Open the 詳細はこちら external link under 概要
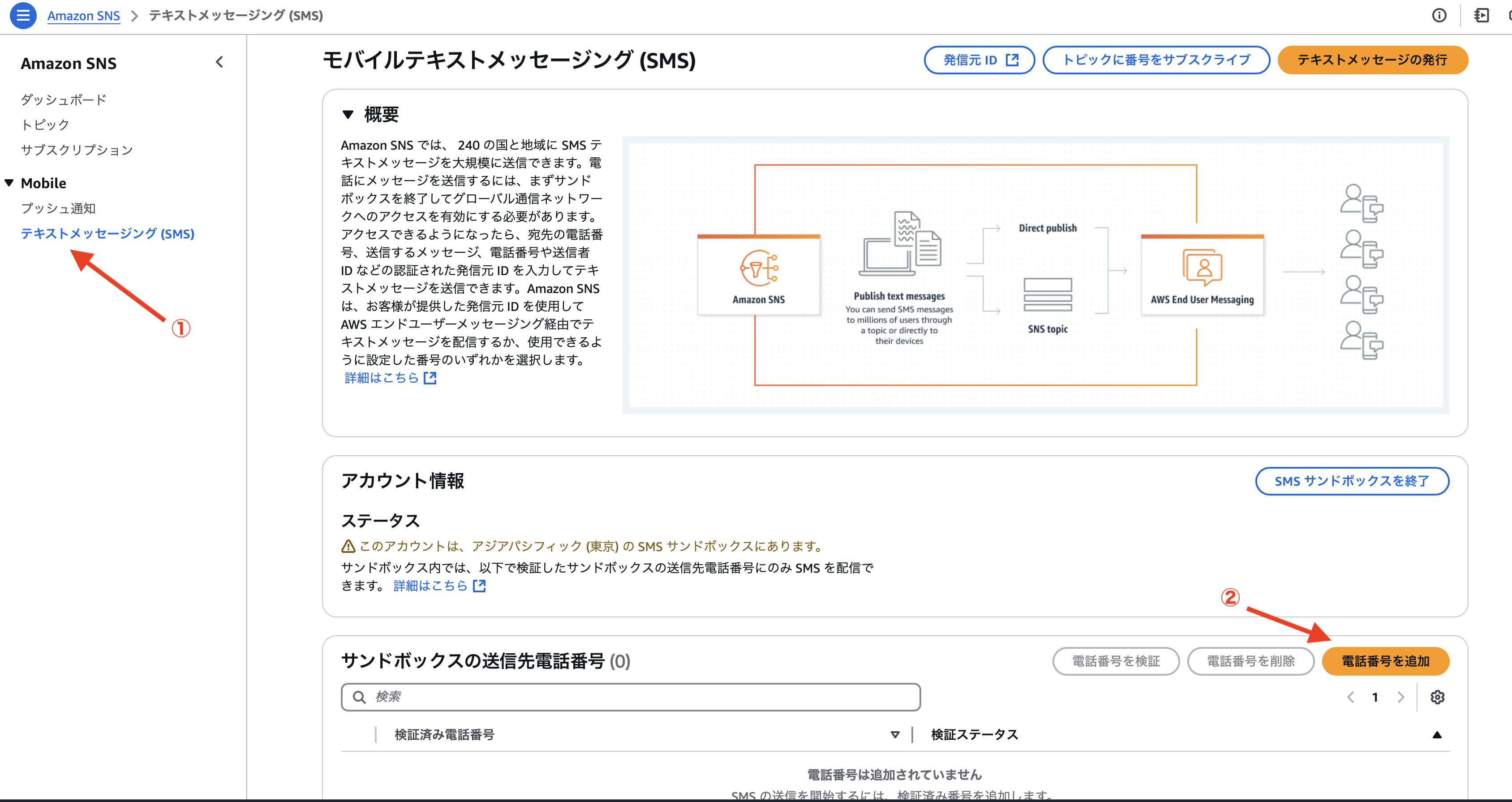 click(x=380, y=378)
